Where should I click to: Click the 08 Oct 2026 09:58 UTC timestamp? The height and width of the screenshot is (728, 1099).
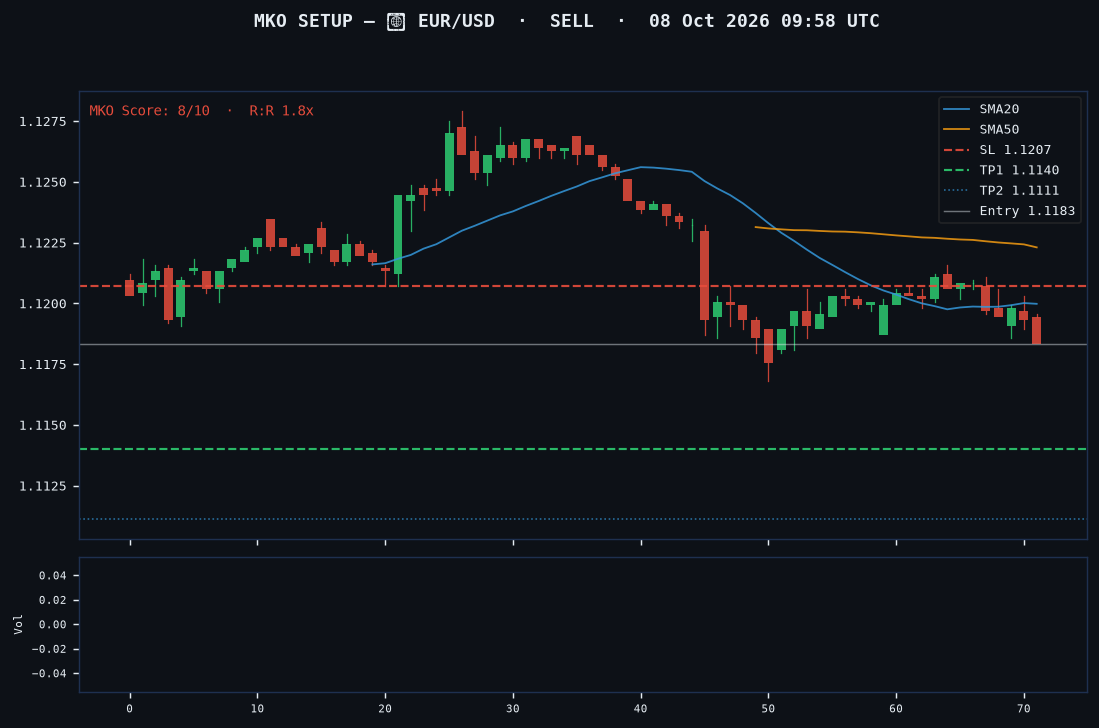[764, 21]
